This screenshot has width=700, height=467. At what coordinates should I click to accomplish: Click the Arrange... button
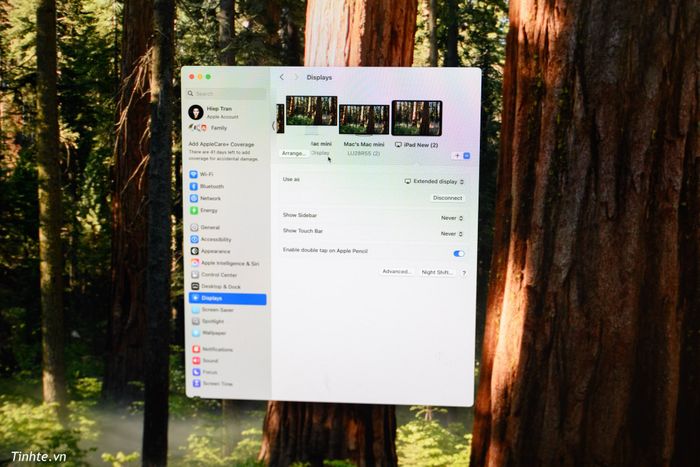point(294,153)
